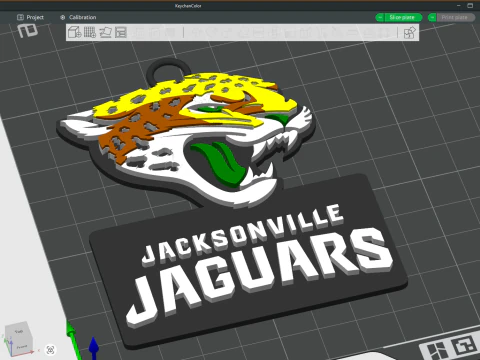This screenshot has width=480, height=360.
Task: Select the Jacksonville Jaguars text plate
Action: coord(248,263)
